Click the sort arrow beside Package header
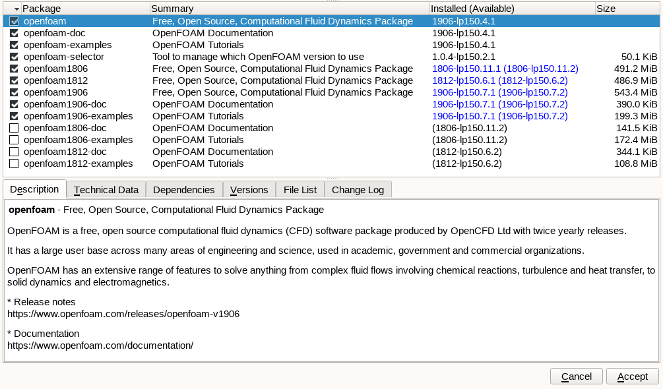 (x=16, y=9)
